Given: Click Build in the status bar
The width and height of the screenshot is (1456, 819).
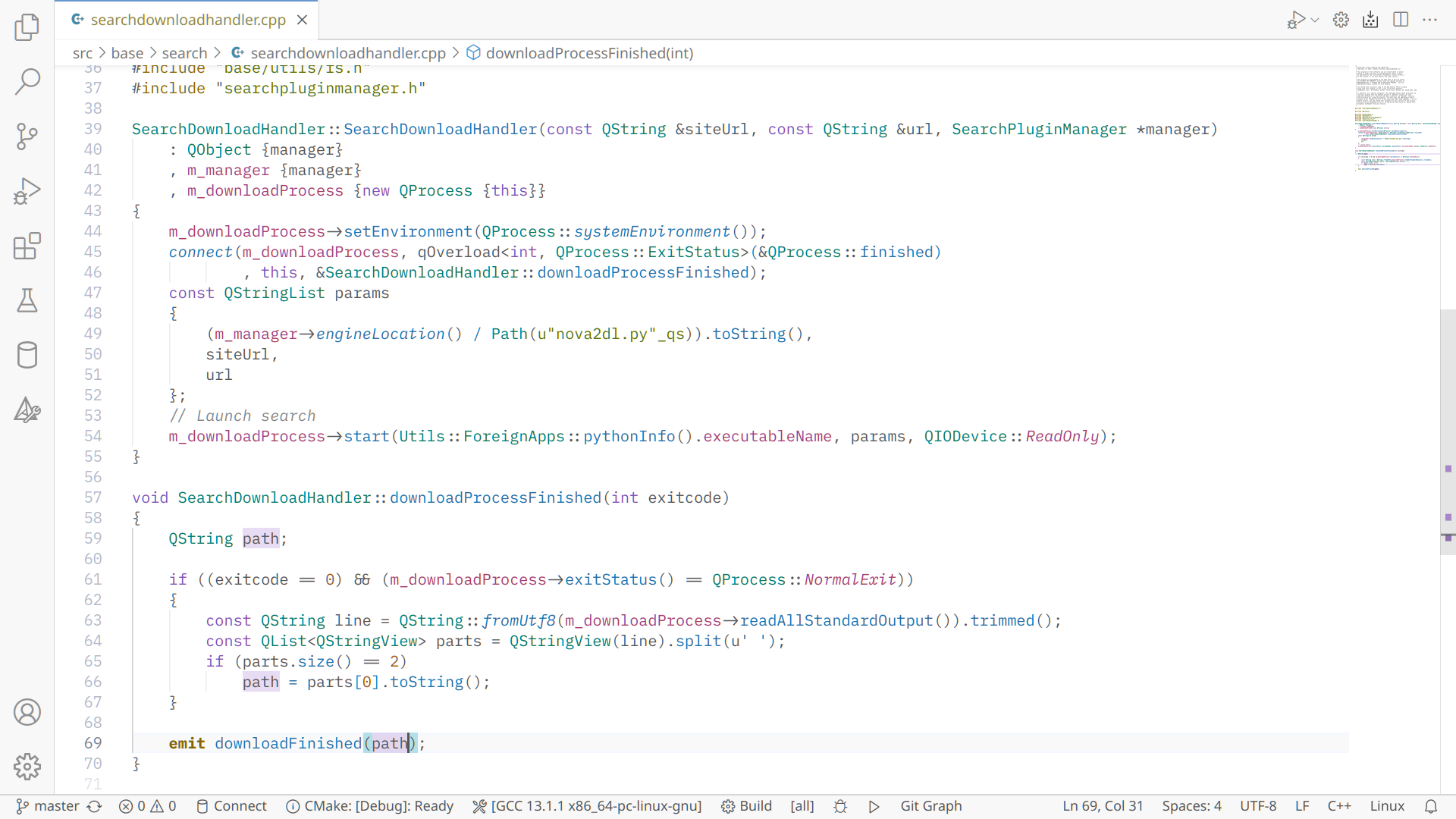Looking at the screenshot, I should click(746, 806).
